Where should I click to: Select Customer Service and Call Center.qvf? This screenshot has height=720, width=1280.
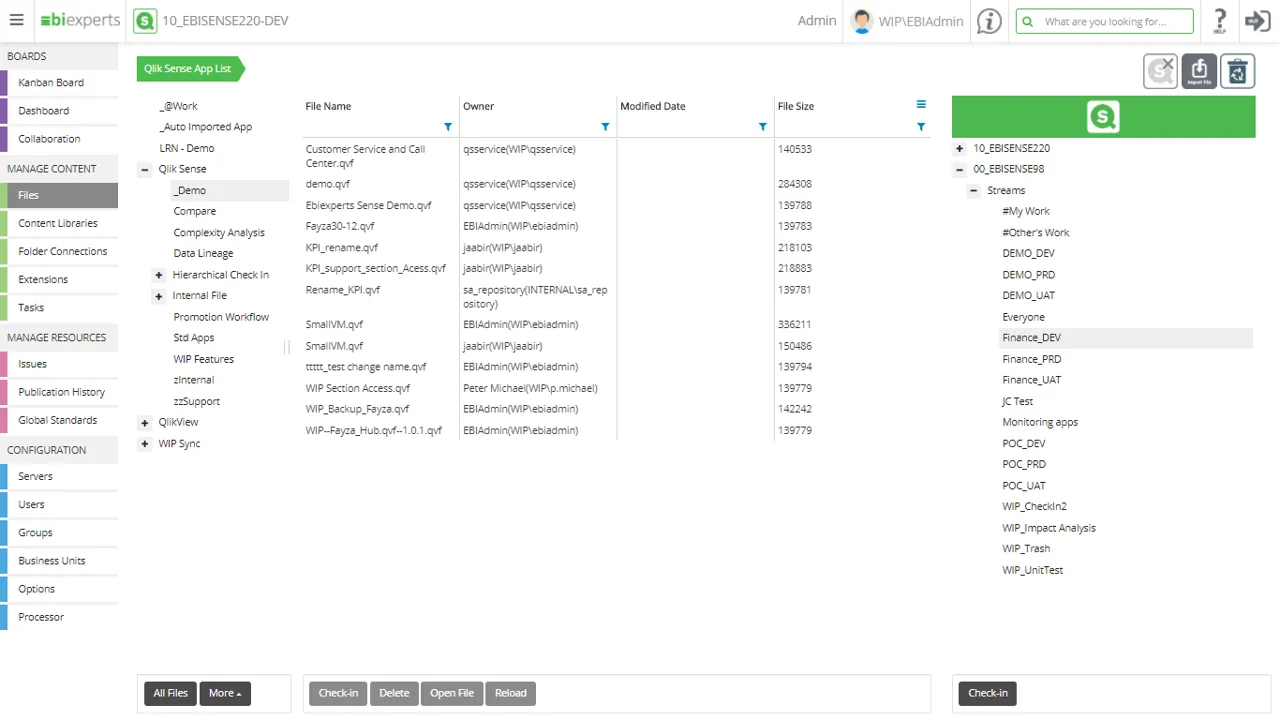tap(365, 156)
